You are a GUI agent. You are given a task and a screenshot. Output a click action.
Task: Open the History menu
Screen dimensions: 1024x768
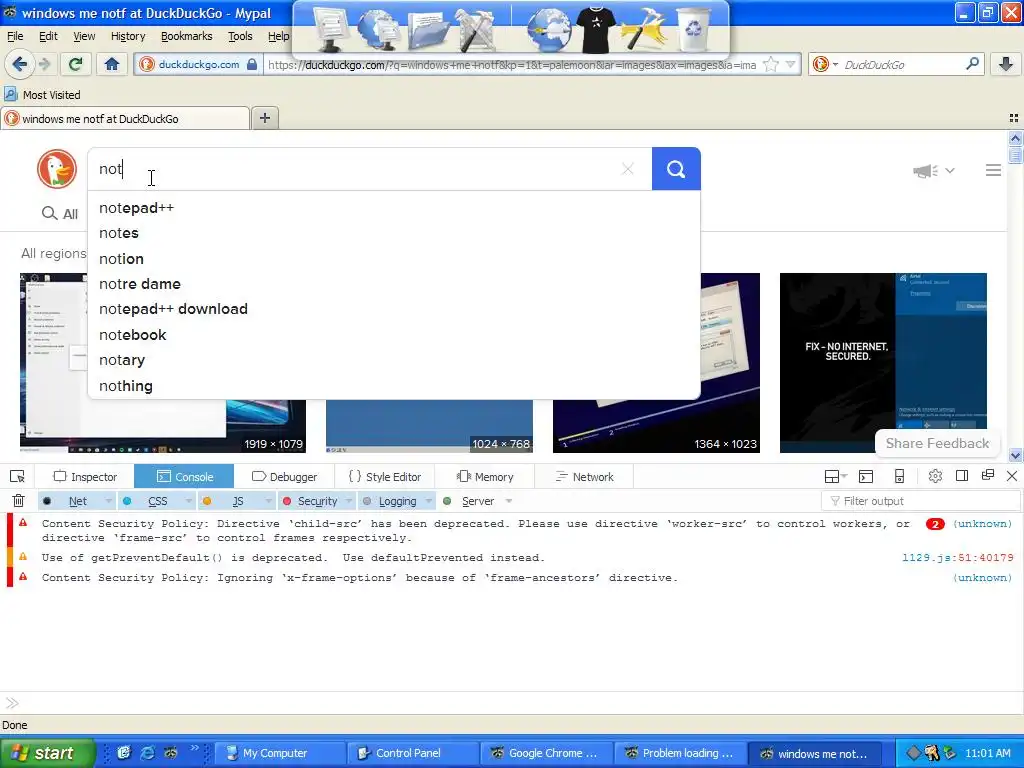[x=127, y=36]
